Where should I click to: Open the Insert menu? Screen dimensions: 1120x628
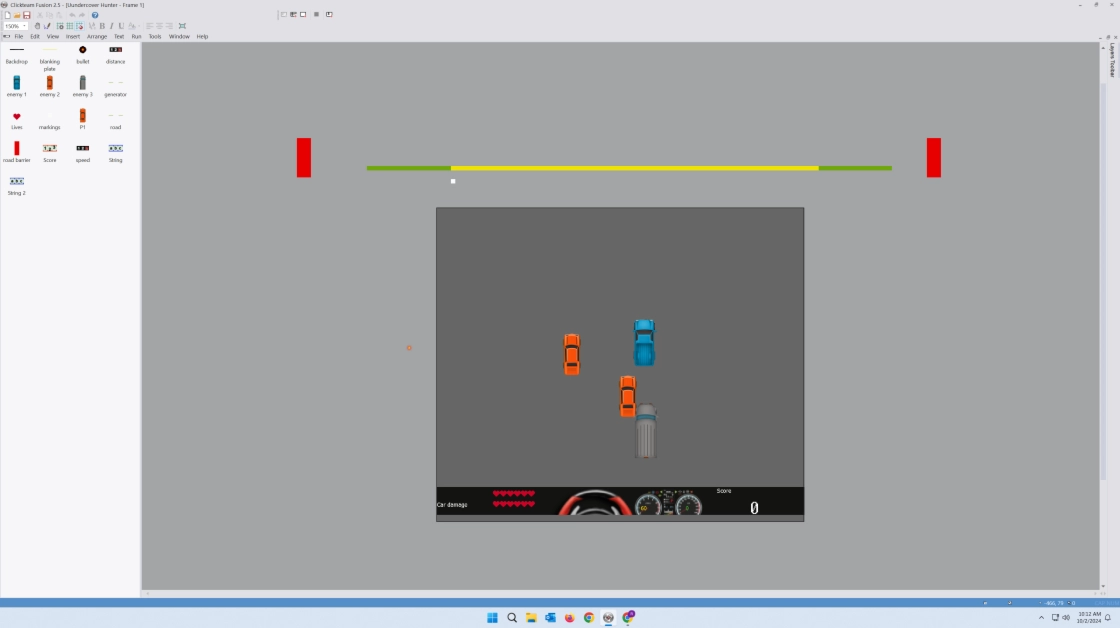tap(73, 36)
